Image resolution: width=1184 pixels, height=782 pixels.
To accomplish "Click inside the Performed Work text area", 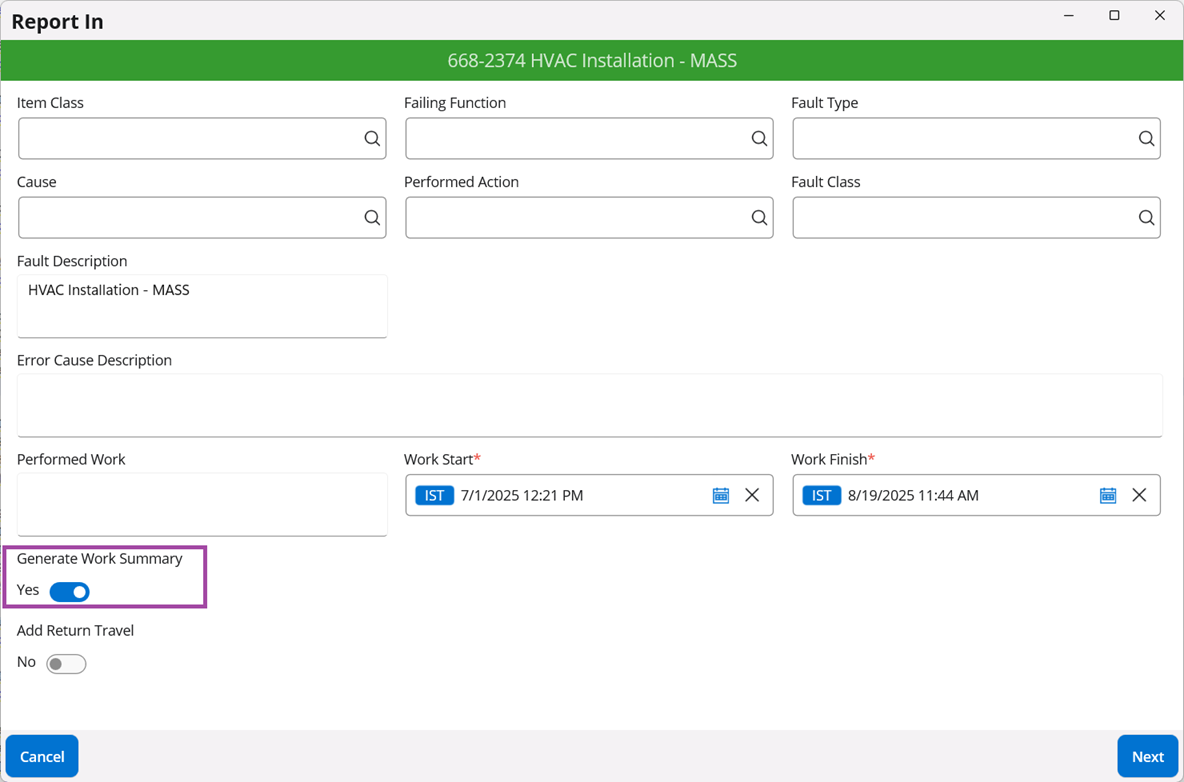I will (202, 504).
